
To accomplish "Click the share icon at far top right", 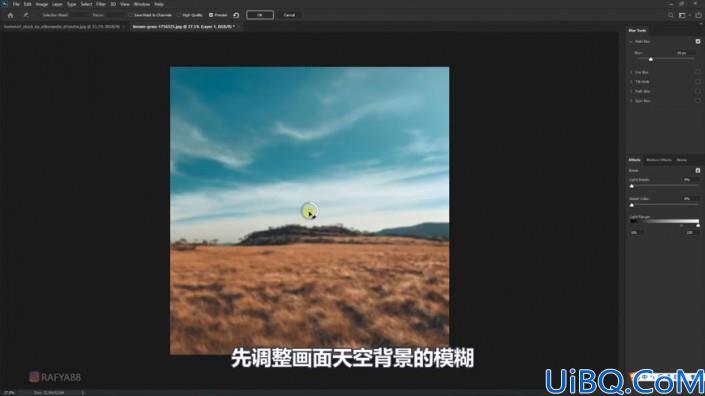I will point(698,15).
